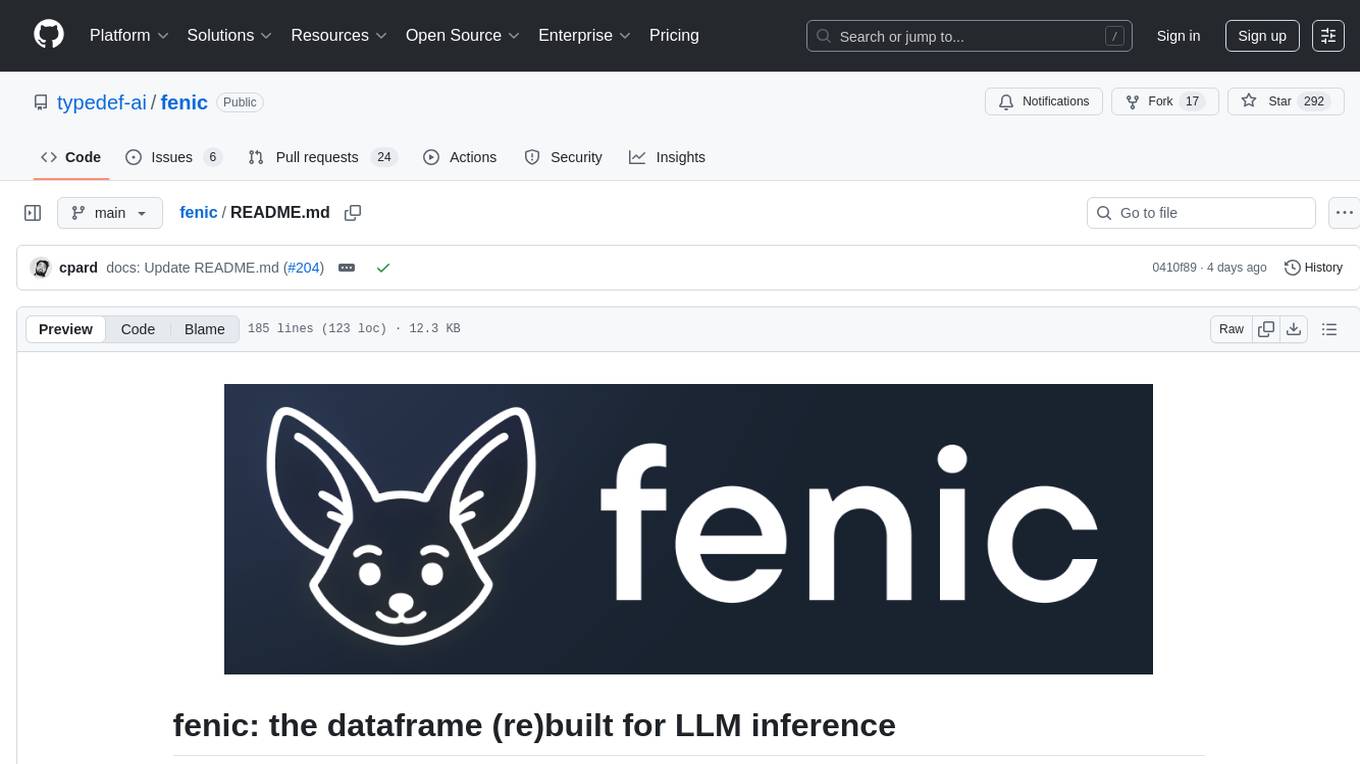Focus the Go to file input
Screen dimensions: 1360x764
1201,213
